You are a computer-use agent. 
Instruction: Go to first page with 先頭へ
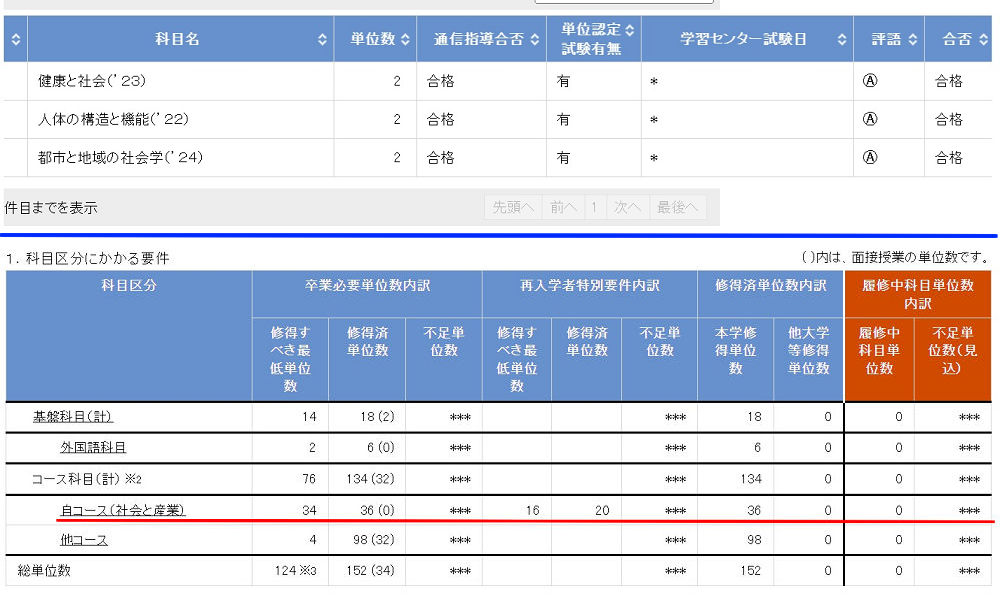513,208
